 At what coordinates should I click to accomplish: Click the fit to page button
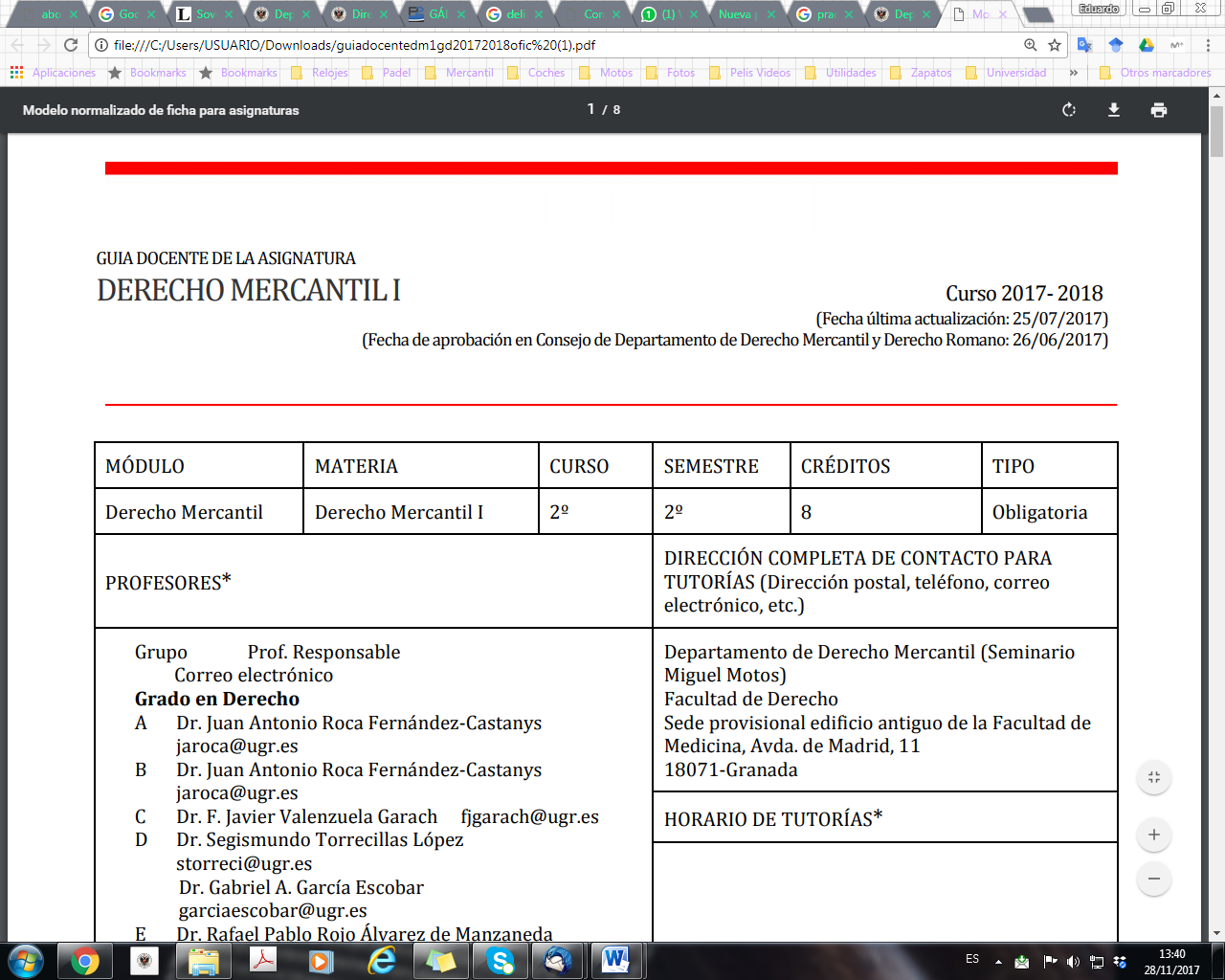pyautogui.click(x=1154, y=778)
